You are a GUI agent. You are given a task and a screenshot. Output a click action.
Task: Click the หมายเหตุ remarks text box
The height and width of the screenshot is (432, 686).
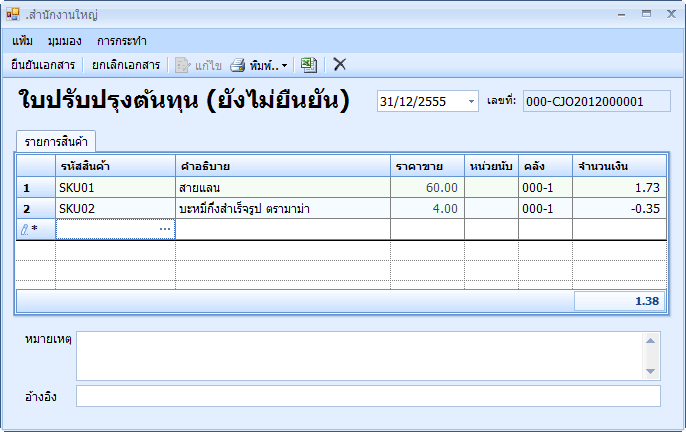pos(360,355)
